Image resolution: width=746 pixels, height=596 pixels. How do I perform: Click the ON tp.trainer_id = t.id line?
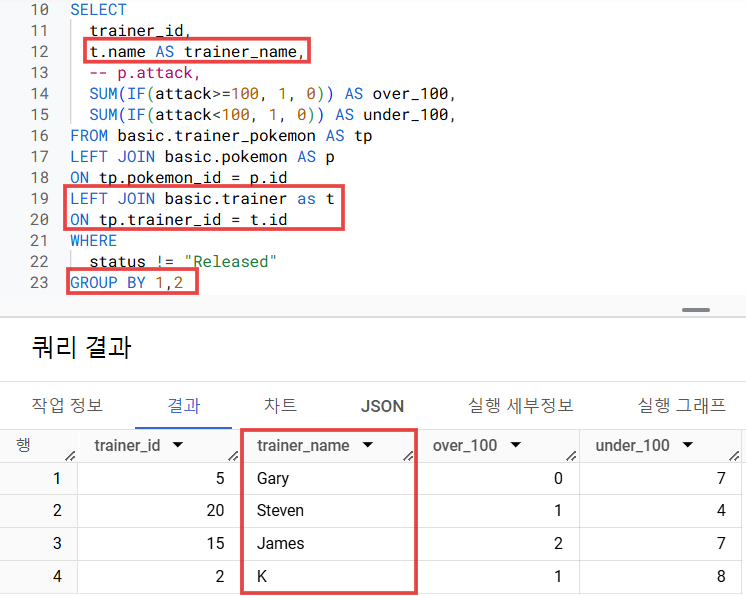click(179, 220)
